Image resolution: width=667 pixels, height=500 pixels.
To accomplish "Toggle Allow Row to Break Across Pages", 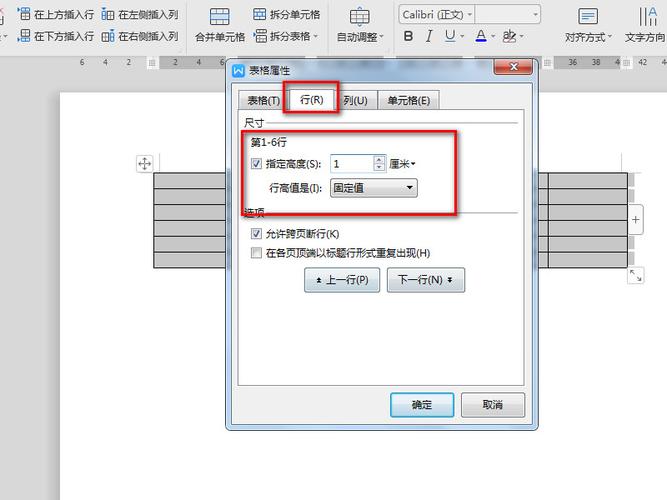I will [256, 234].
